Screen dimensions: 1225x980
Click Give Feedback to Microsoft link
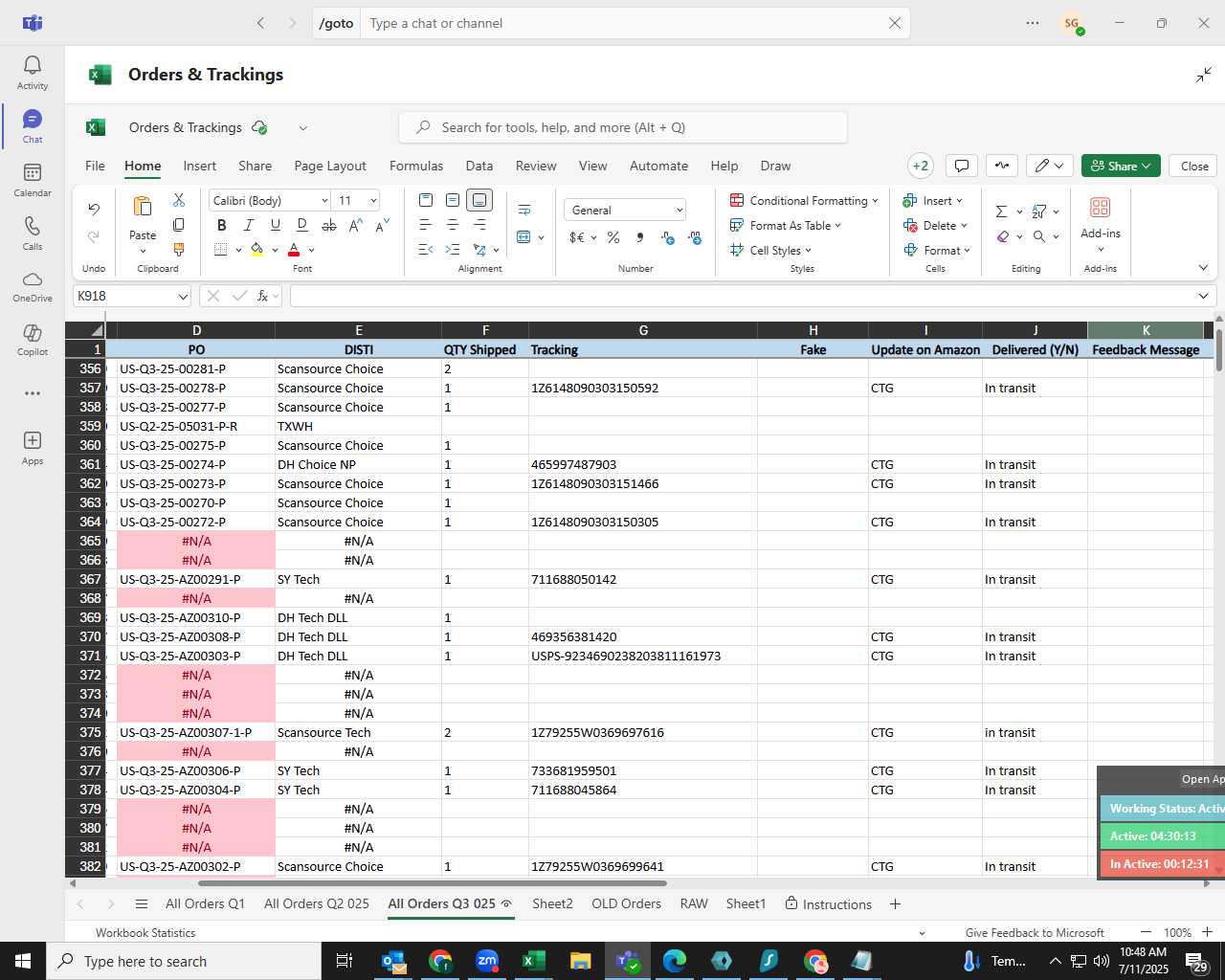1035,933
